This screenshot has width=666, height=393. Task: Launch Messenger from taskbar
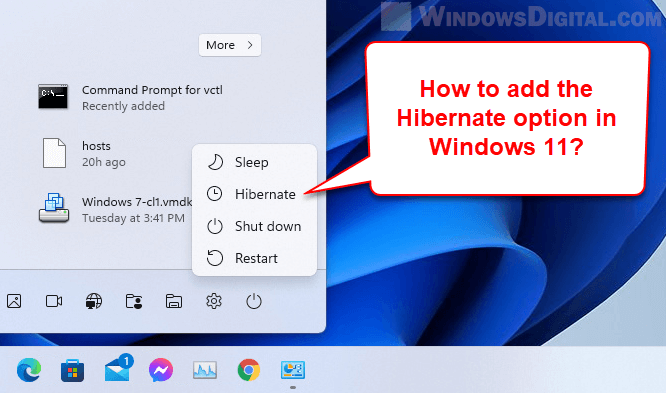point(161,370)
